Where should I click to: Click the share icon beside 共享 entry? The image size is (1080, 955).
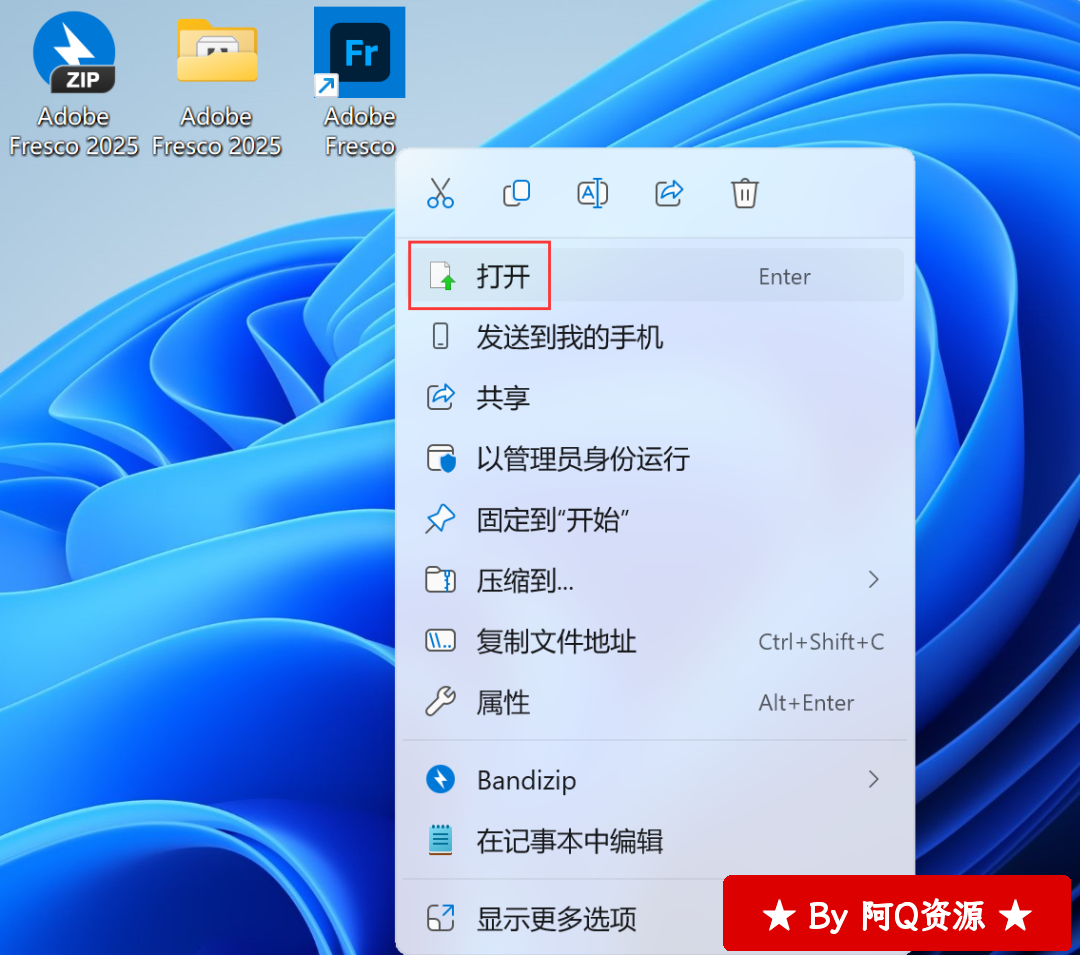(x=440, y=397)
